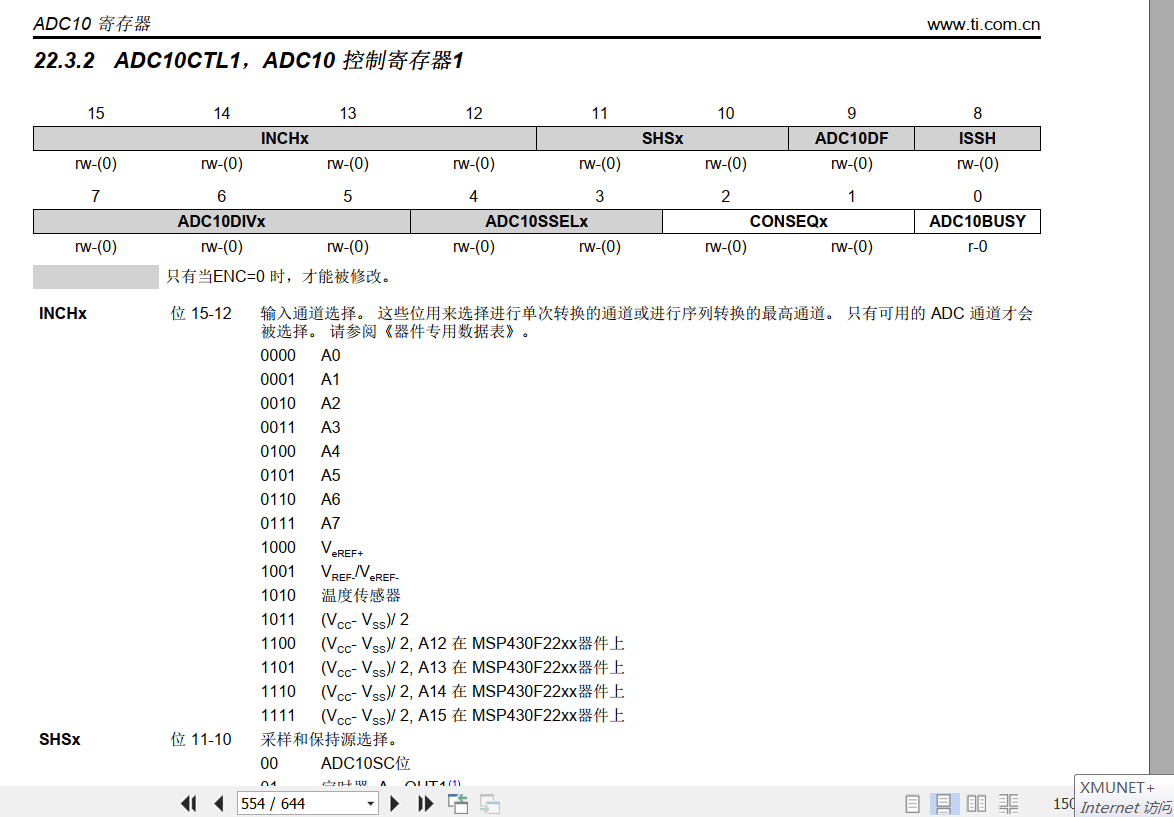Click the ADC10DF register field cell
This screenshot has width=1174, height=817.
pos(851,139)
